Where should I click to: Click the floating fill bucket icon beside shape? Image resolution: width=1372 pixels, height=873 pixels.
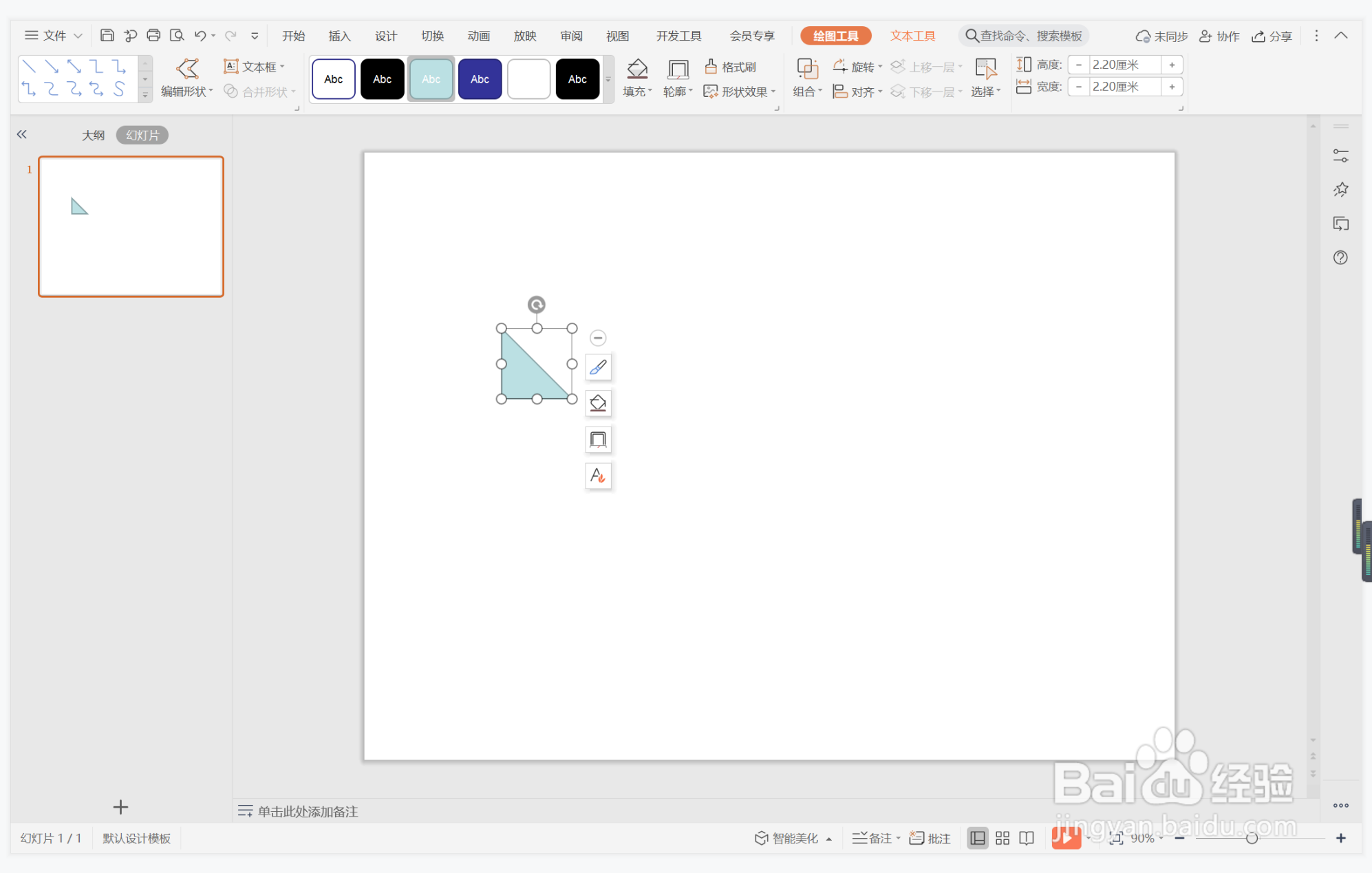coord(598,403)
